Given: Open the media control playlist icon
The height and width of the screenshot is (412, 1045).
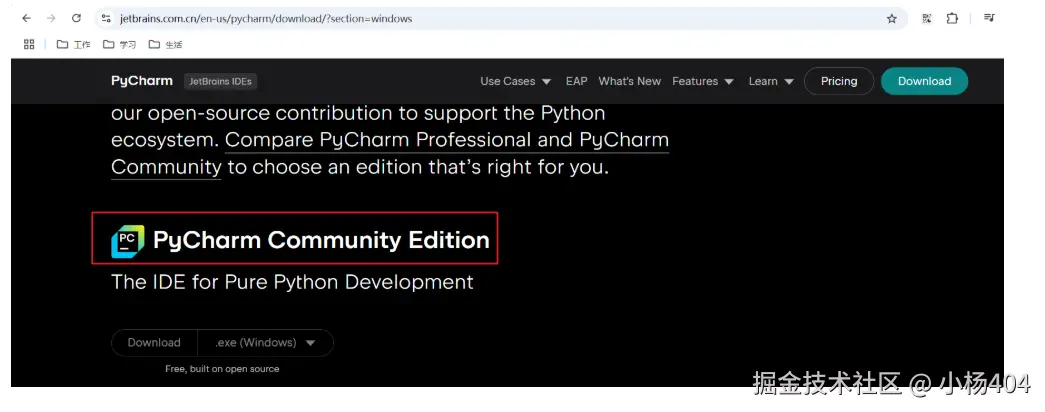Looking at the screenshot, I should point(989,18).
